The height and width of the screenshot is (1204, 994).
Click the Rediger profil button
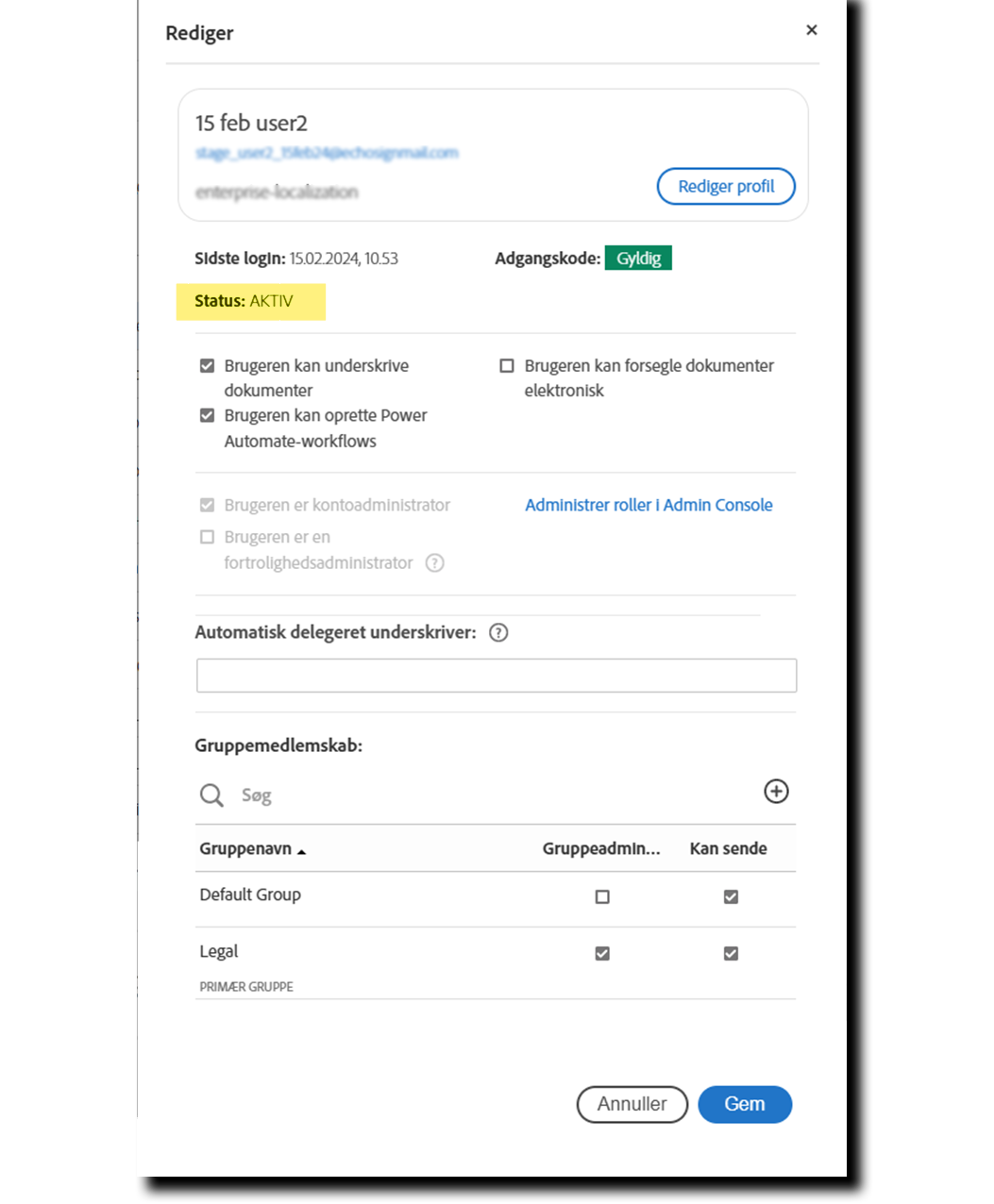coord(726,186)
